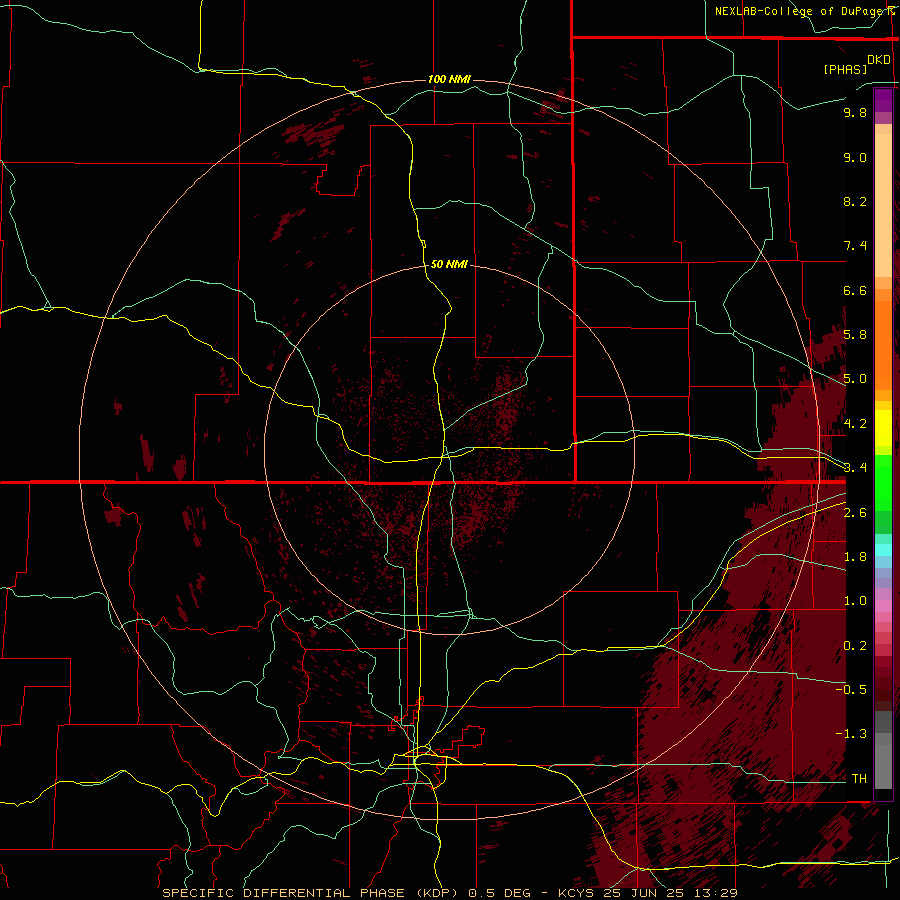This screenshot has height=900, width=900.
Task: Click the 7.4 legend value
Action: [855, 246]
